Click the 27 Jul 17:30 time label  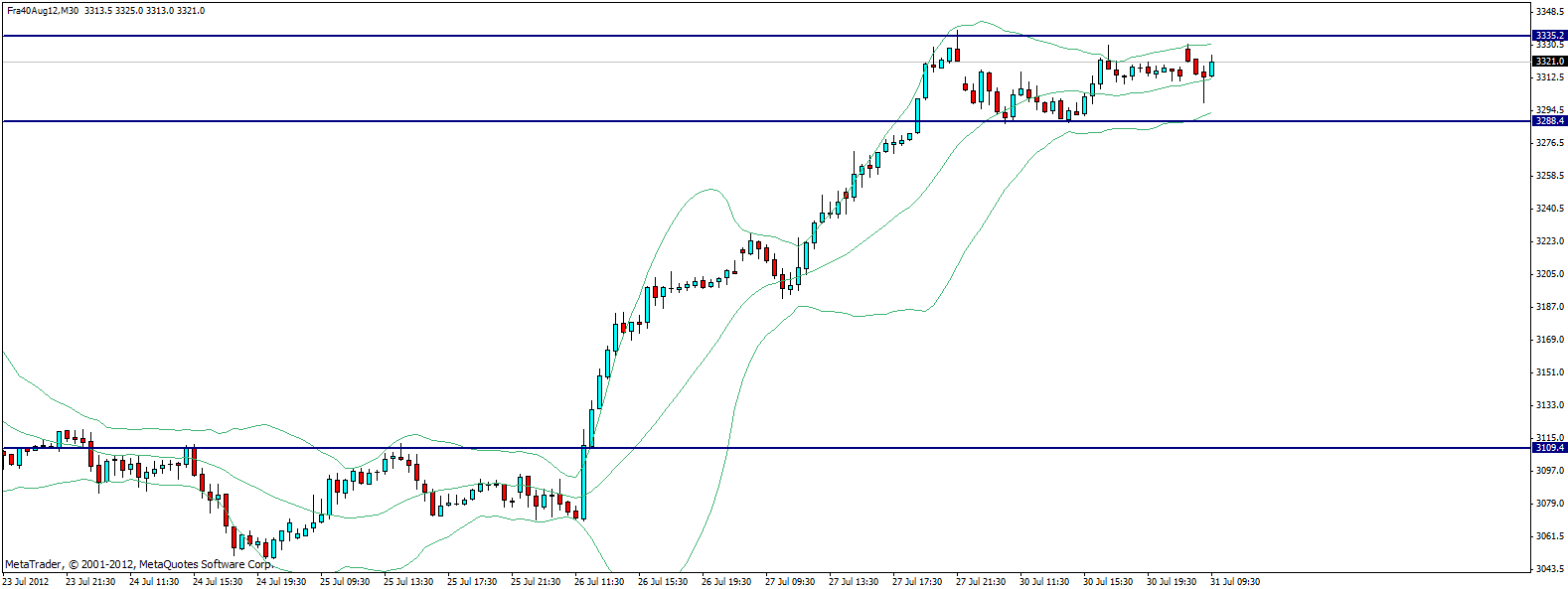(917, 582)
